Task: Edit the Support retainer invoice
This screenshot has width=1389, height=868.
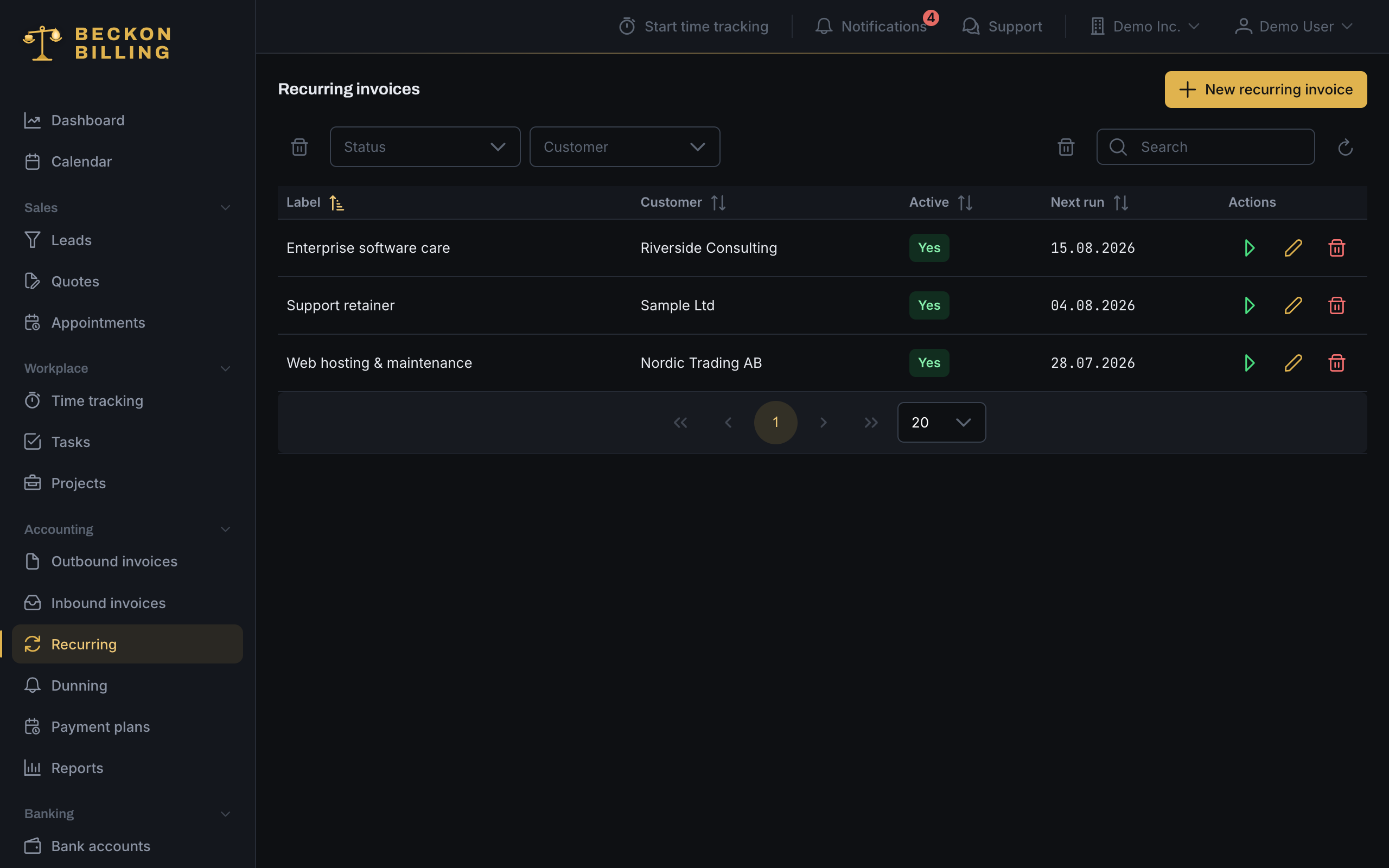Action: [x=1292, y=305]
